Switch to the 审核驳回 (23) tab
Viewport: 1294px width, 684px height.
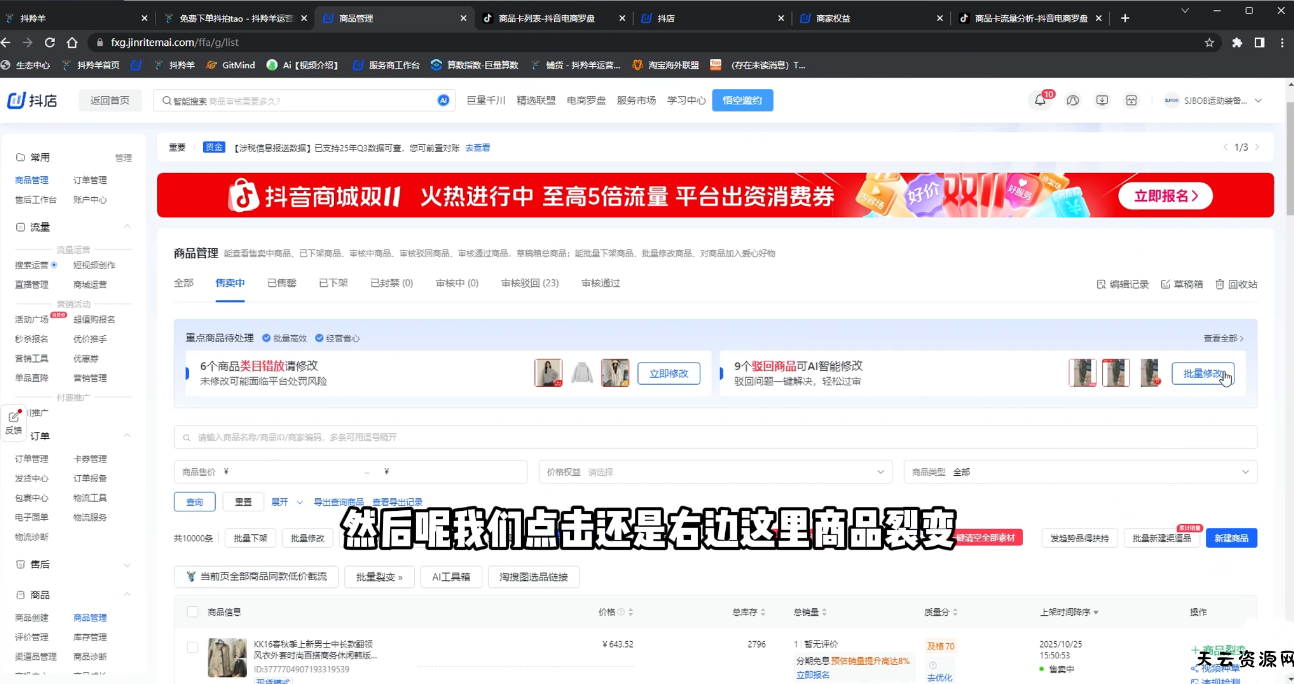point(529,283)
